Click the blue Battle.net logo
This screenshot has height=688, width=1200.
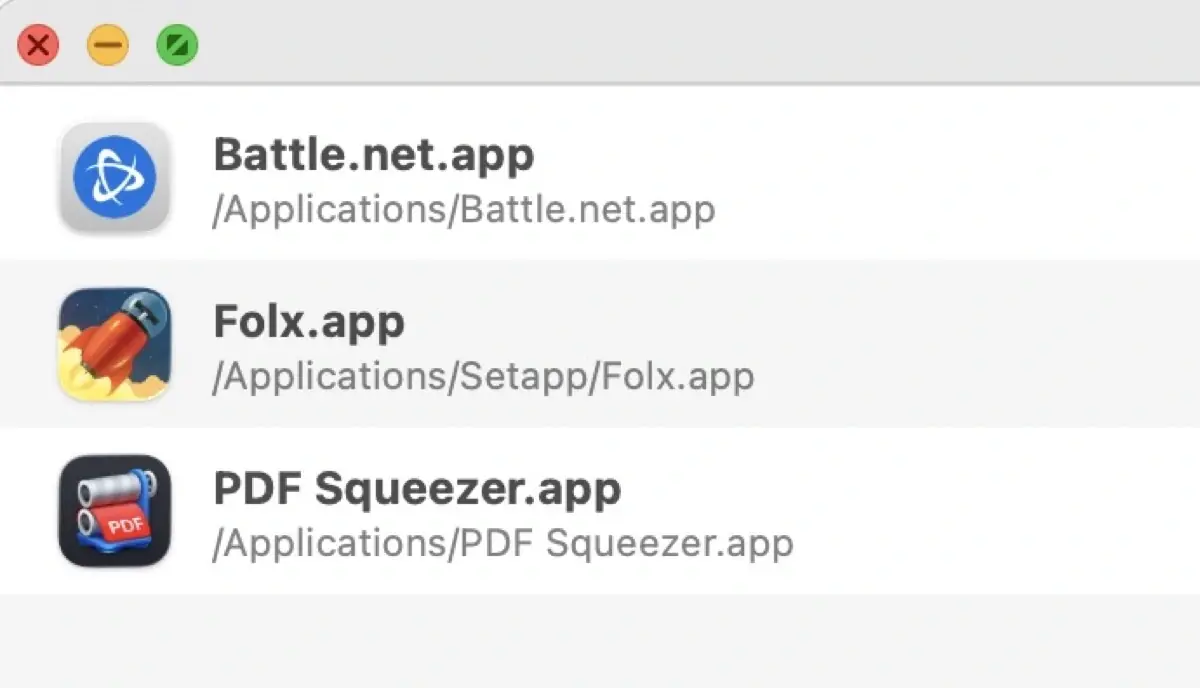point(113,176)
